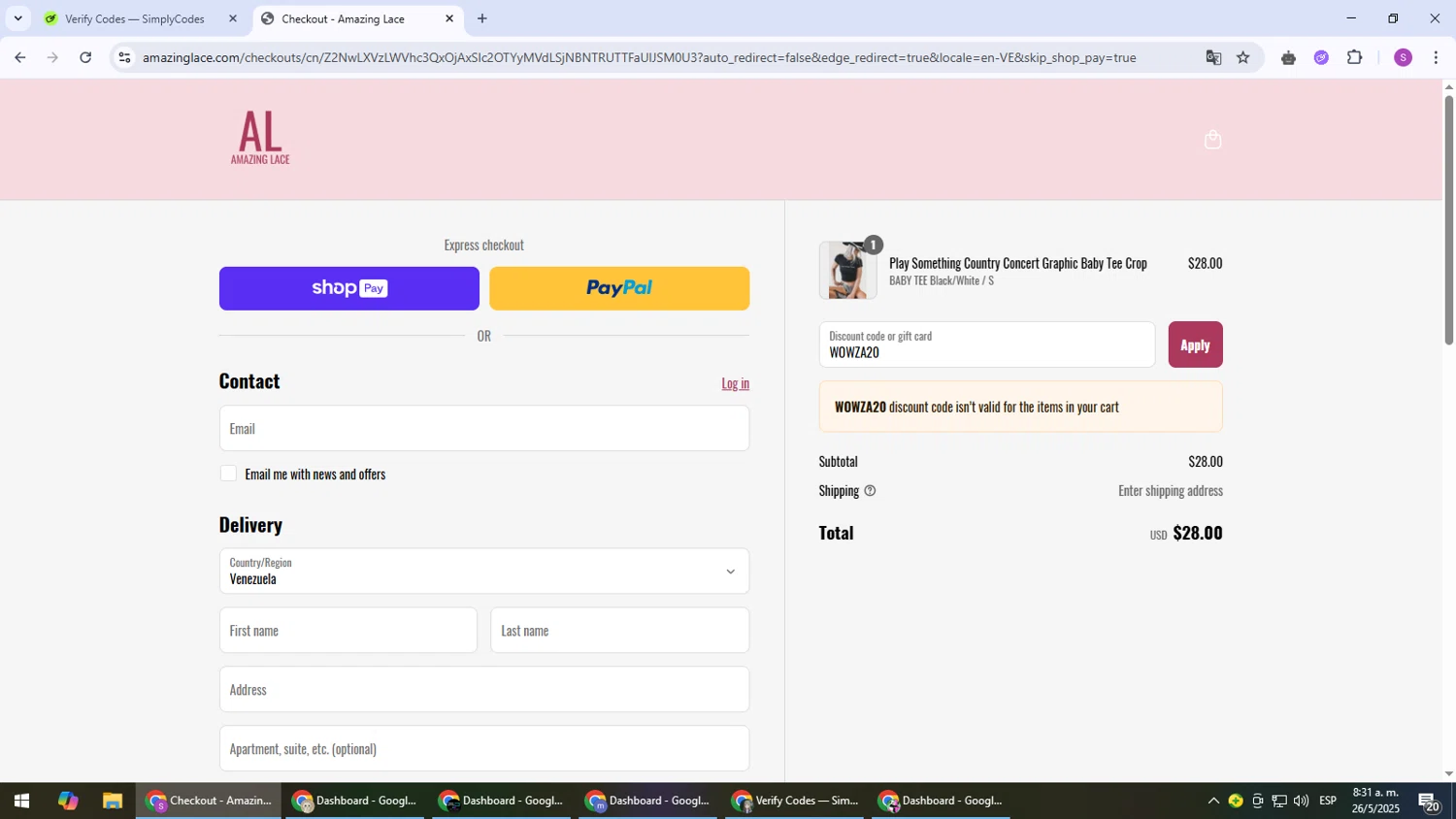Open File Explorer from the taskbar

click(113, 801)
